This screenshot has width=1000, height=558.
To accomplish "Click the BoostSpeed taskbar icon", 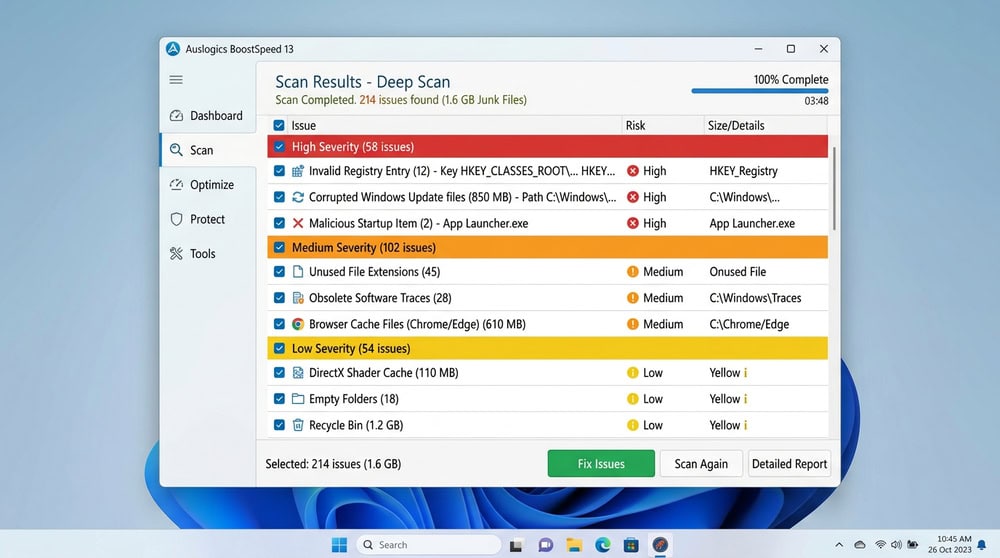I will pos(660,545).
